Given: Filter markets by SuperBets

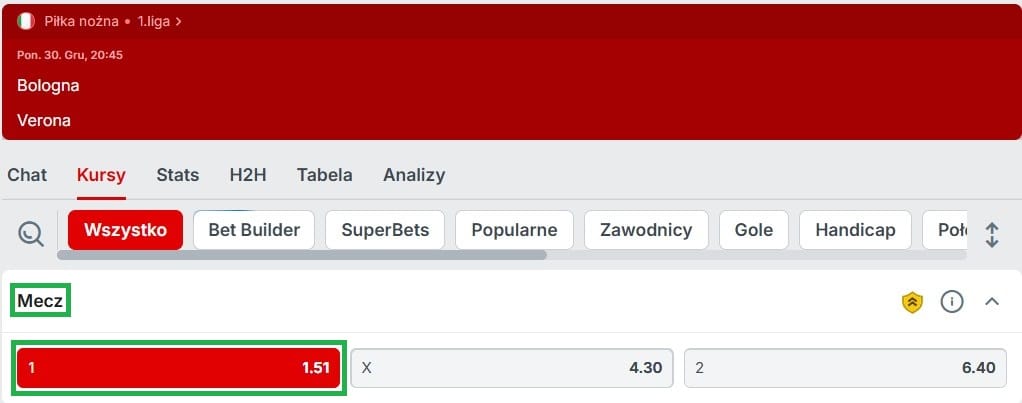Looking at the screenshot, I should 385,230.
